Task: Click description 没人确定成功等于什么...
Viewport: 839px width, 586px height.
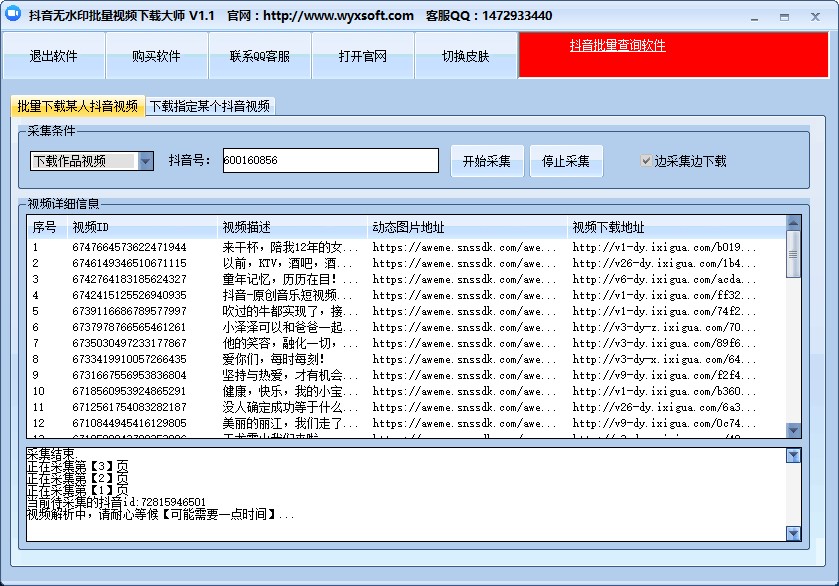Action: 290,407
